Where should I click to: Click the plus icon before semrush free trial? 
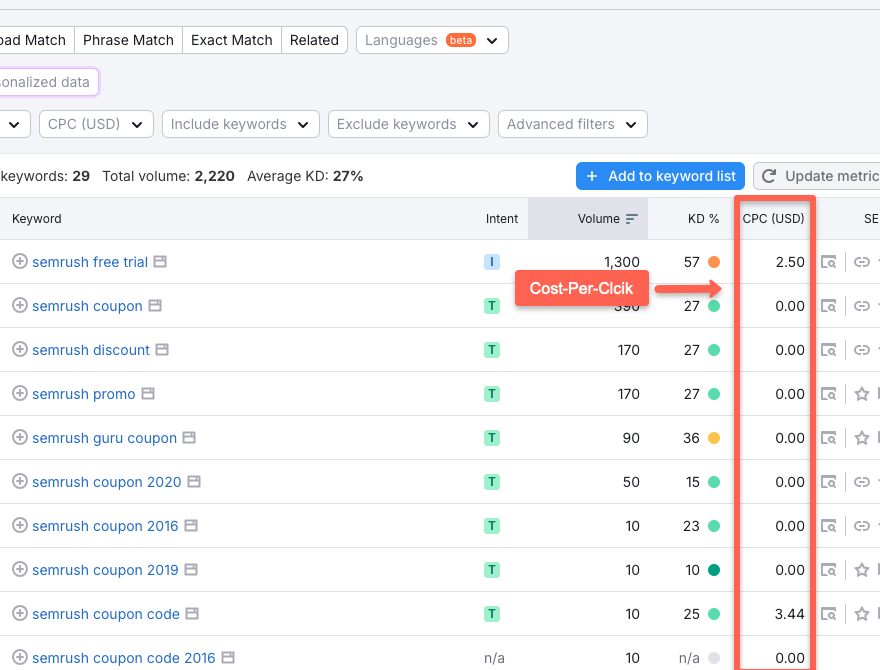pyautogui.click(x=19, y=262)
